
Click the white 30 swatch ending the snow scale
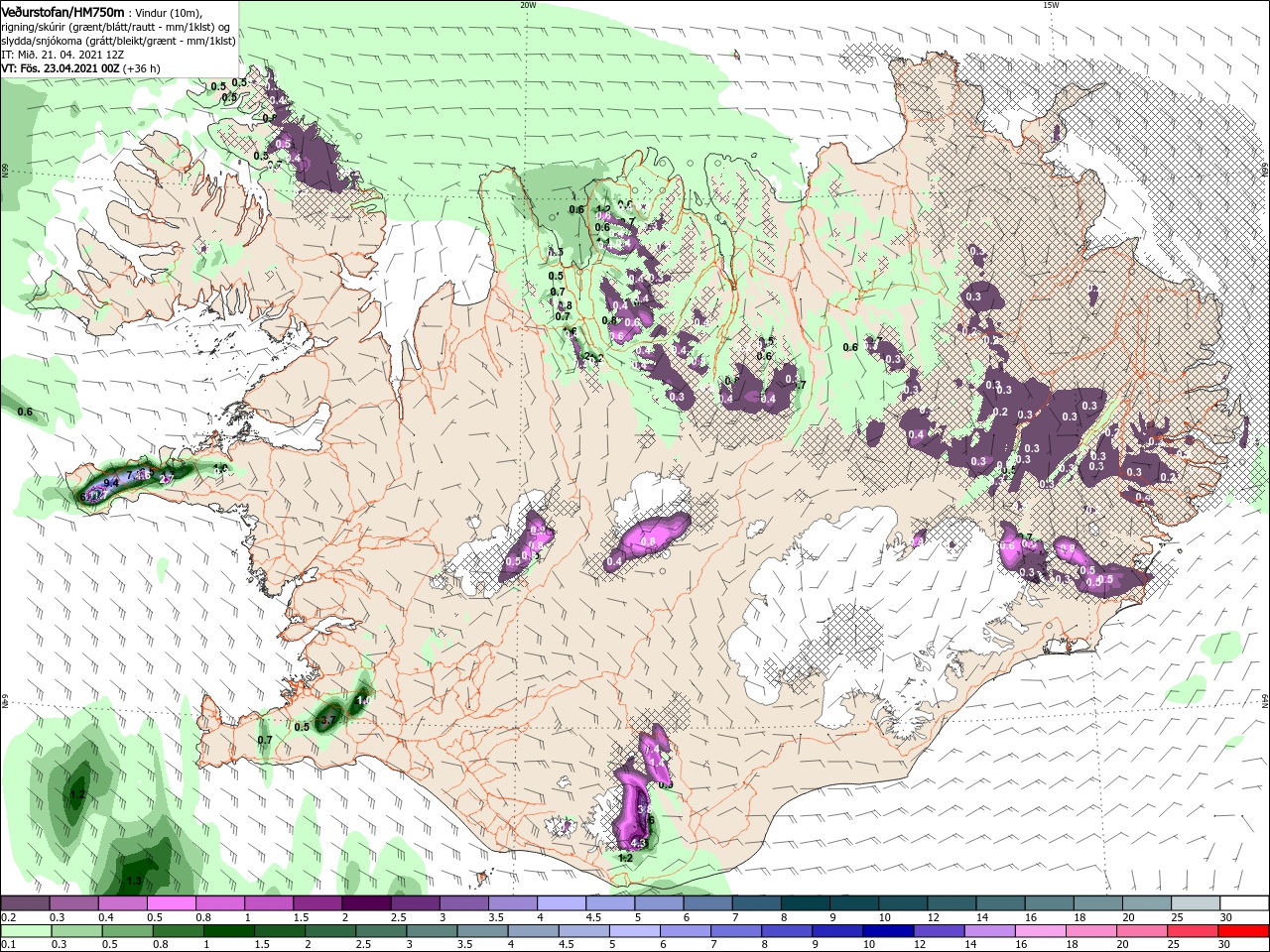[1243, 903]
